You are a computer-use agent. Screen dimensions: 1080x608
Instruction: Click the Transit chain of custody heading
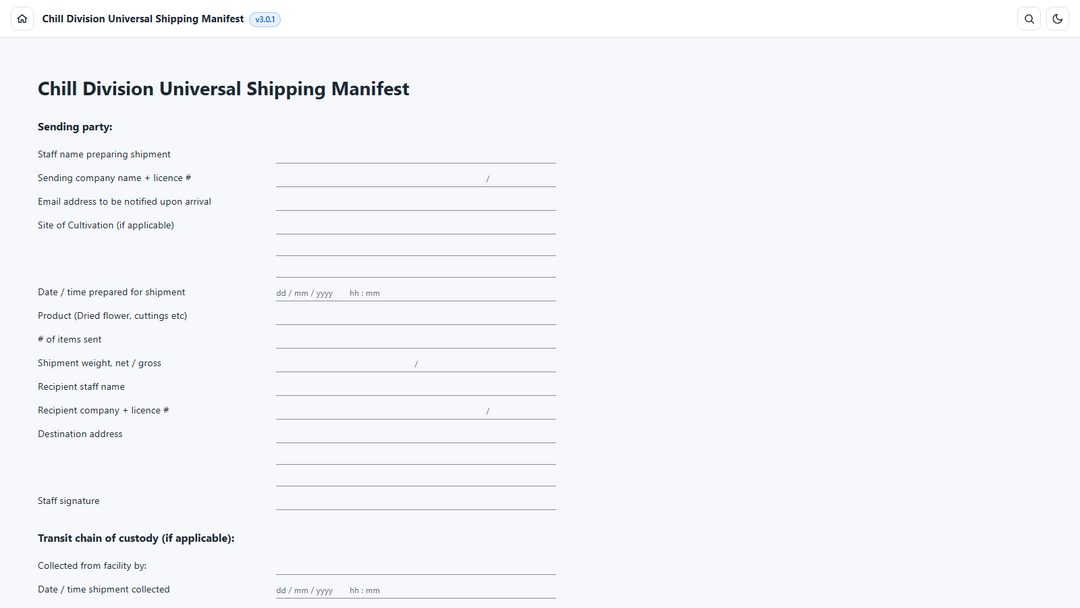(x=136, y=538)
